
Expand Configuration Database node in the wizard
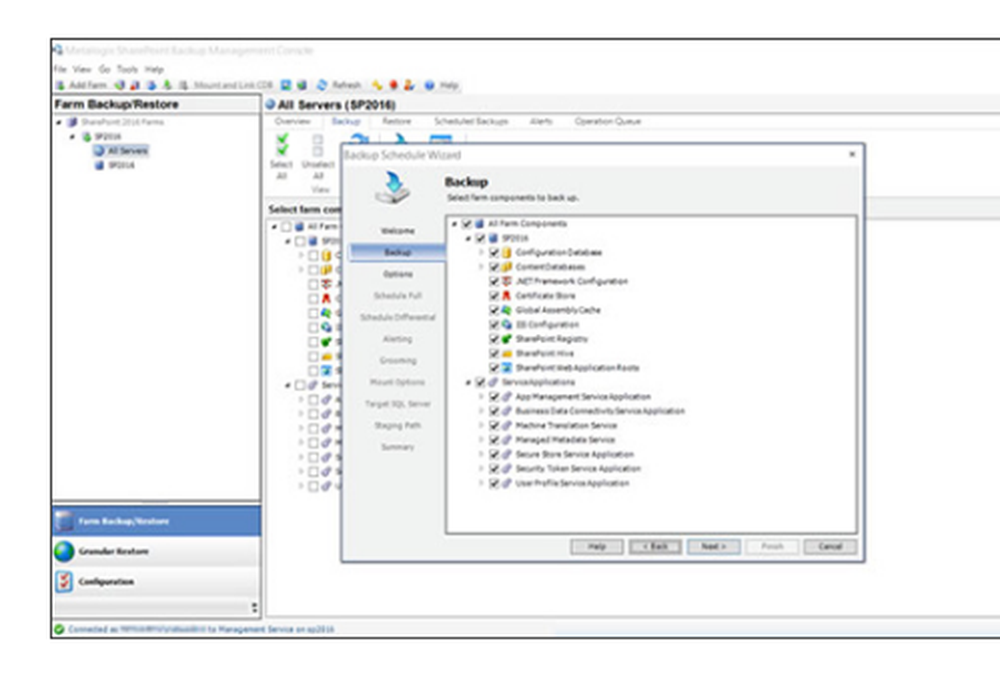click(482, 253)
